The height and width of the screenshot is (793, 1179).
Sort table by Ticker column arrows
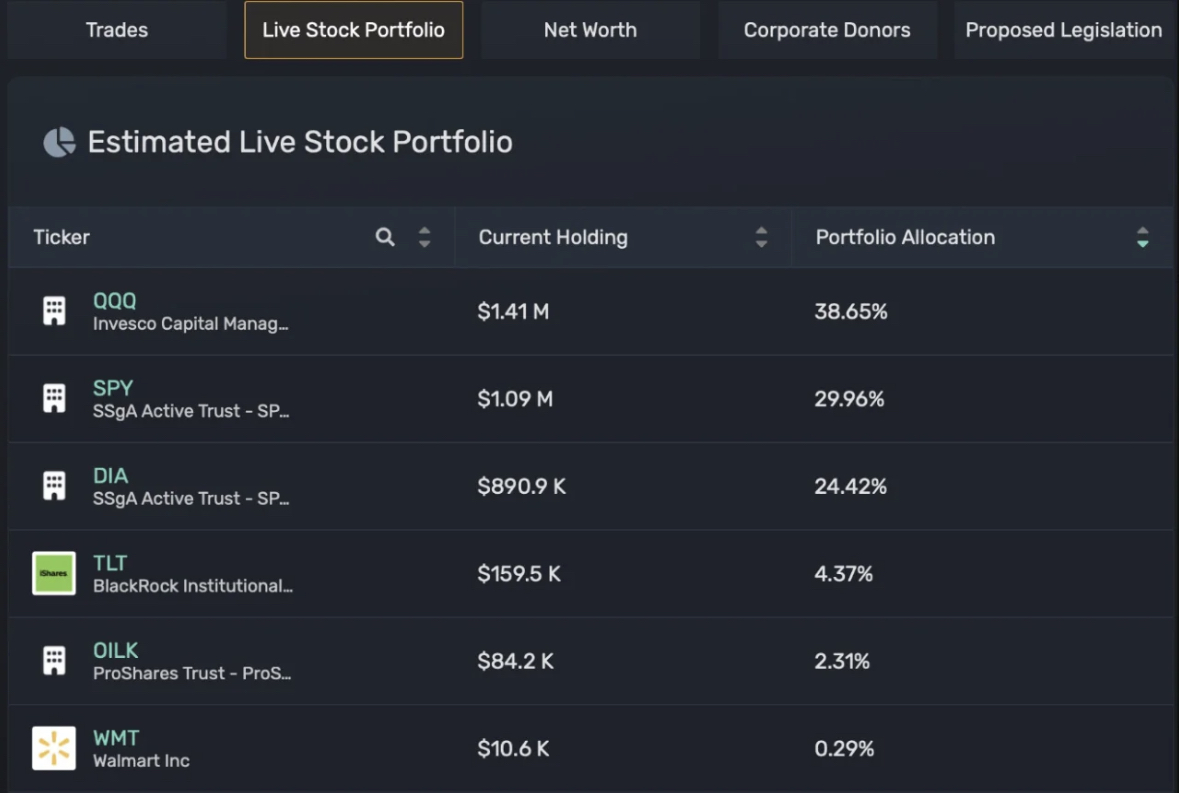click(424, 237)
